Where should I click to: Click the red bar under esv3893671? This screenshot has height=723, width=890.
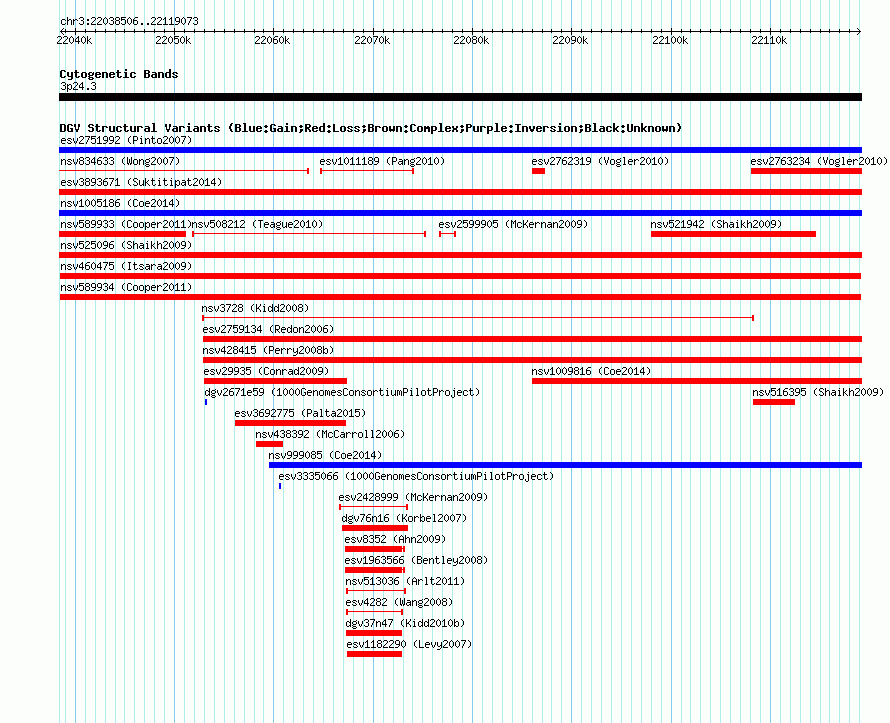click(x=460, y=192)
